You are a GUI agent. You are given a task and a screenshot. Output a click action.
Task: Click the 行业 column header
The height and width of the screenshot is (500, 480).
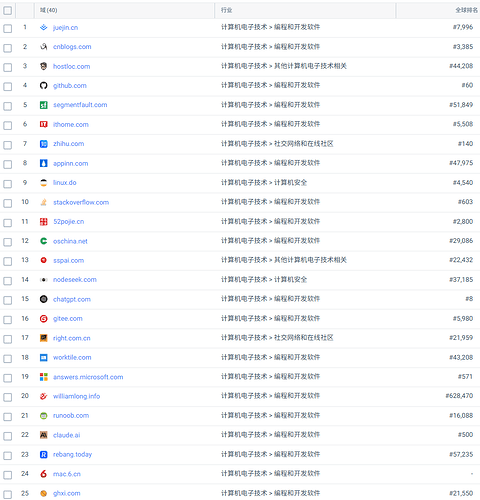click(x=226, y=10)
